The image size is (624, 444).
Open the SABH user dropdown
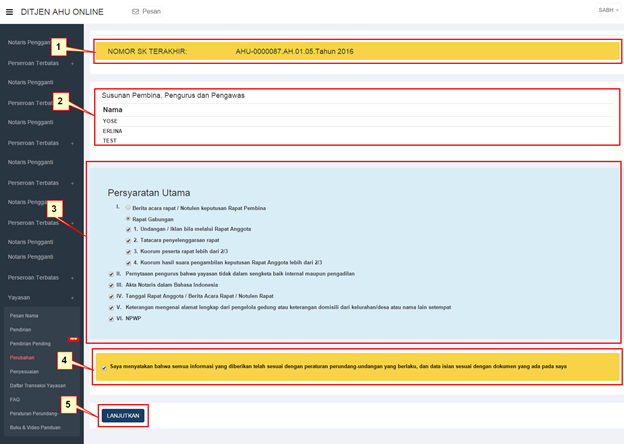(607, 10)
